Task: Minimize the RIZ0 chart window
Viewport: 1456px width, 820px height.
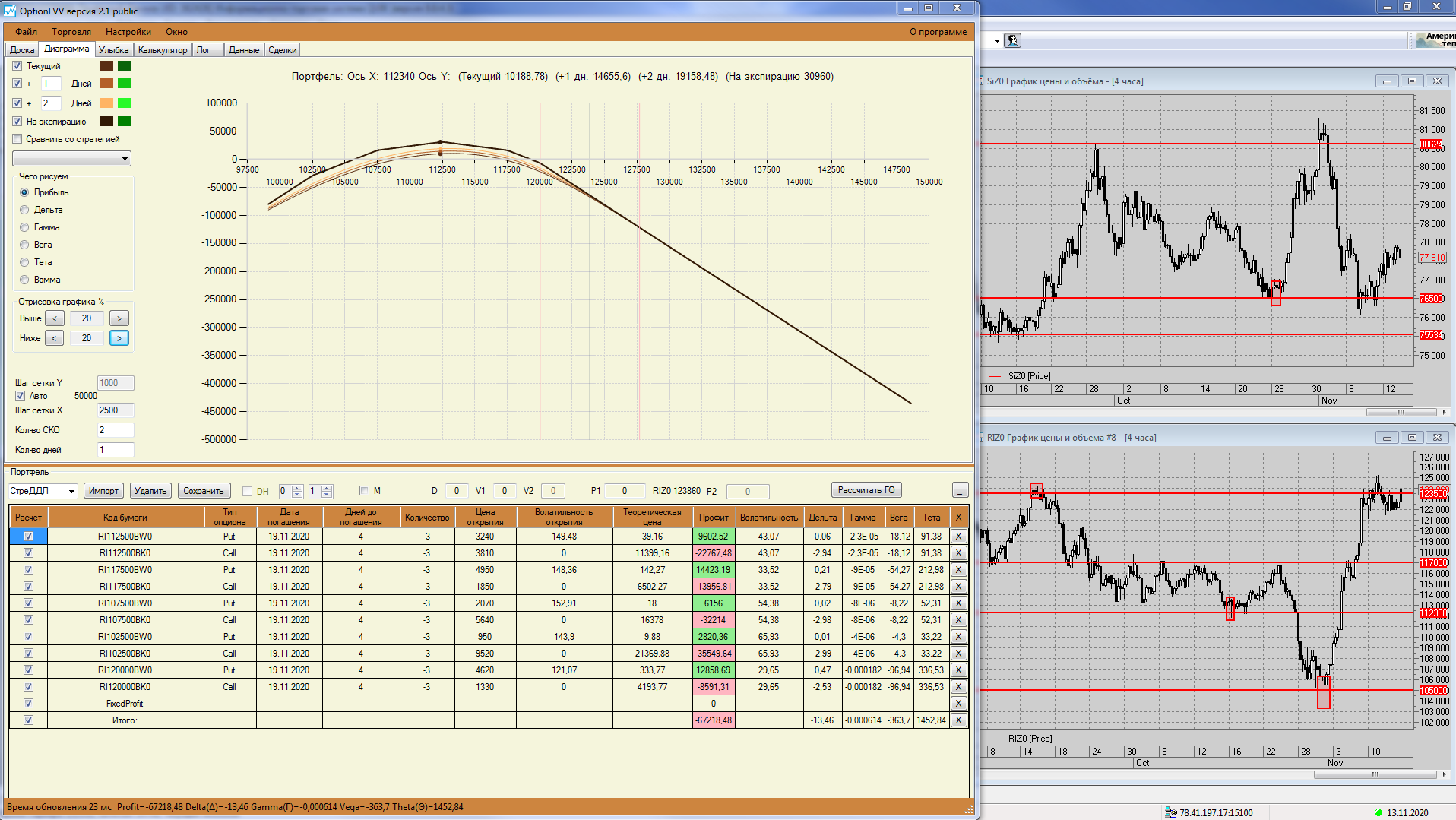Action: tap(1387, 438)
